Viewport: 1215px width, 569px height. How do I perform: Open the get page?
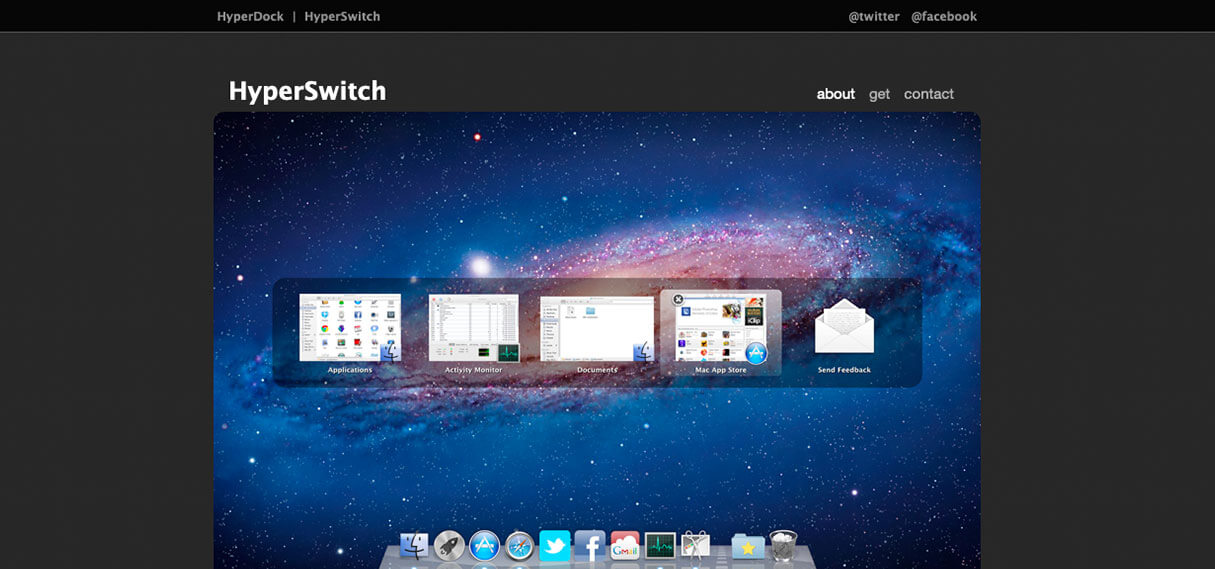(879, 94)
